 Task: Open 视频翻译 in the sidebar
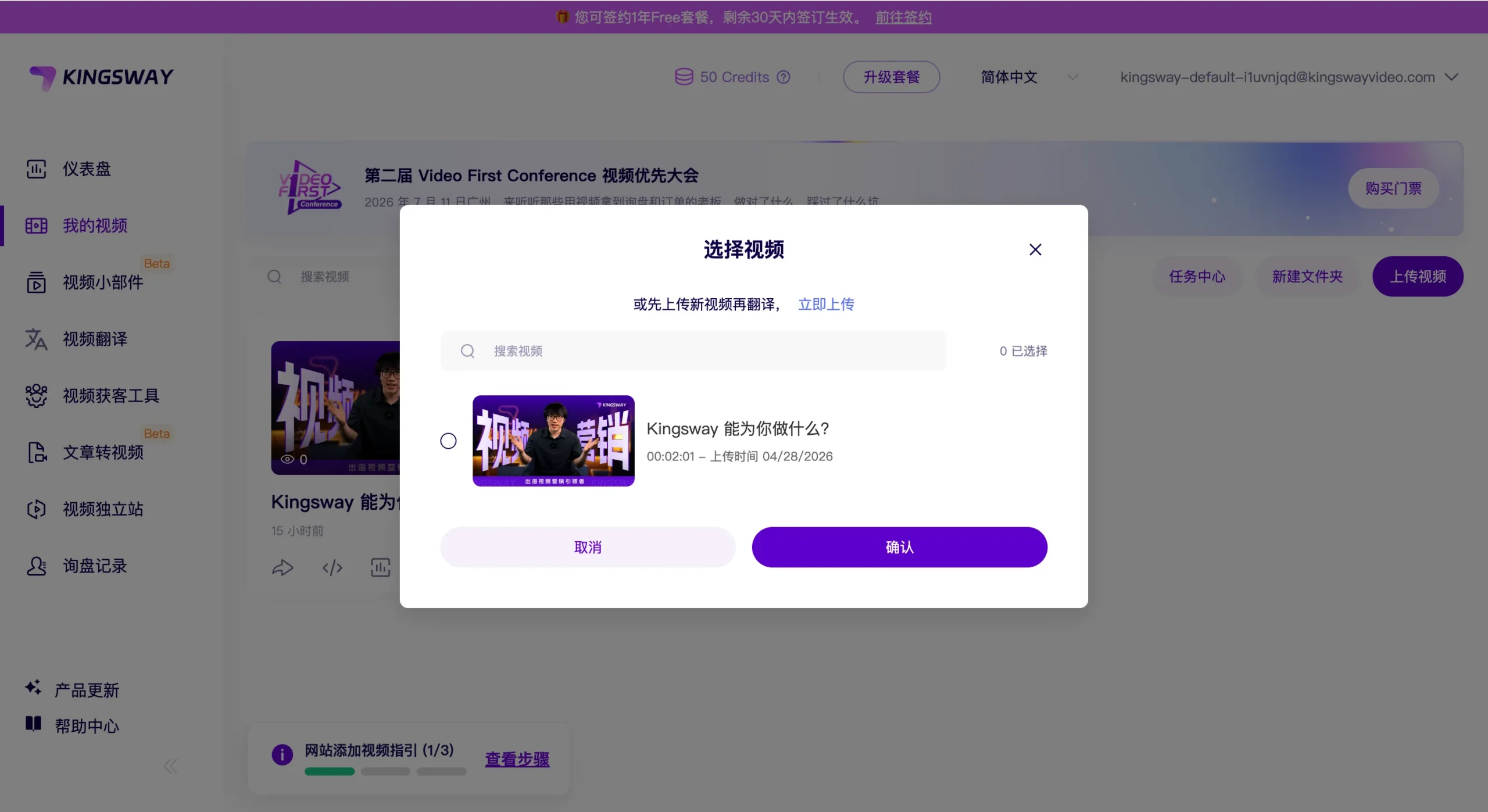pyautogui.click(x=95, y=339)
